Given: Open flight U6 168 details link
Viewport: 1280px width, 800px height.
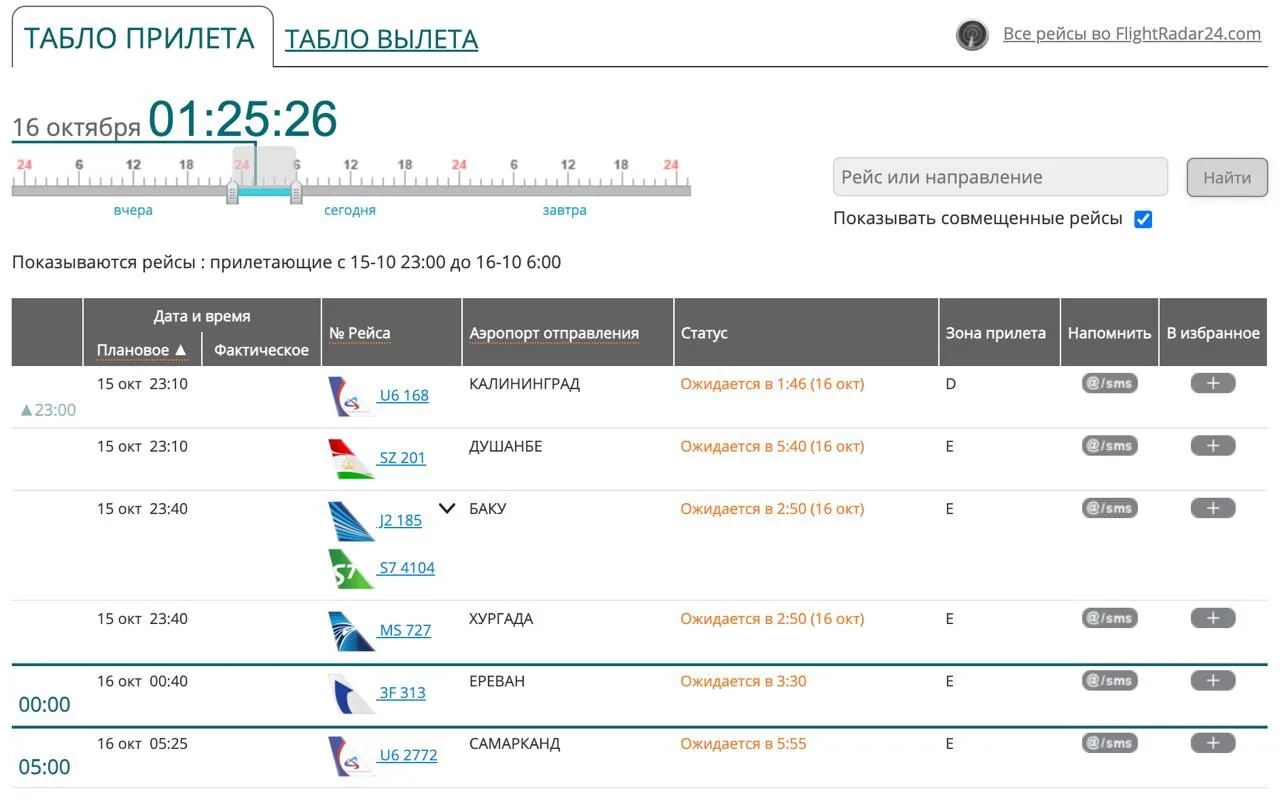Looking at the screenshot, I should [x=404, y=395].
